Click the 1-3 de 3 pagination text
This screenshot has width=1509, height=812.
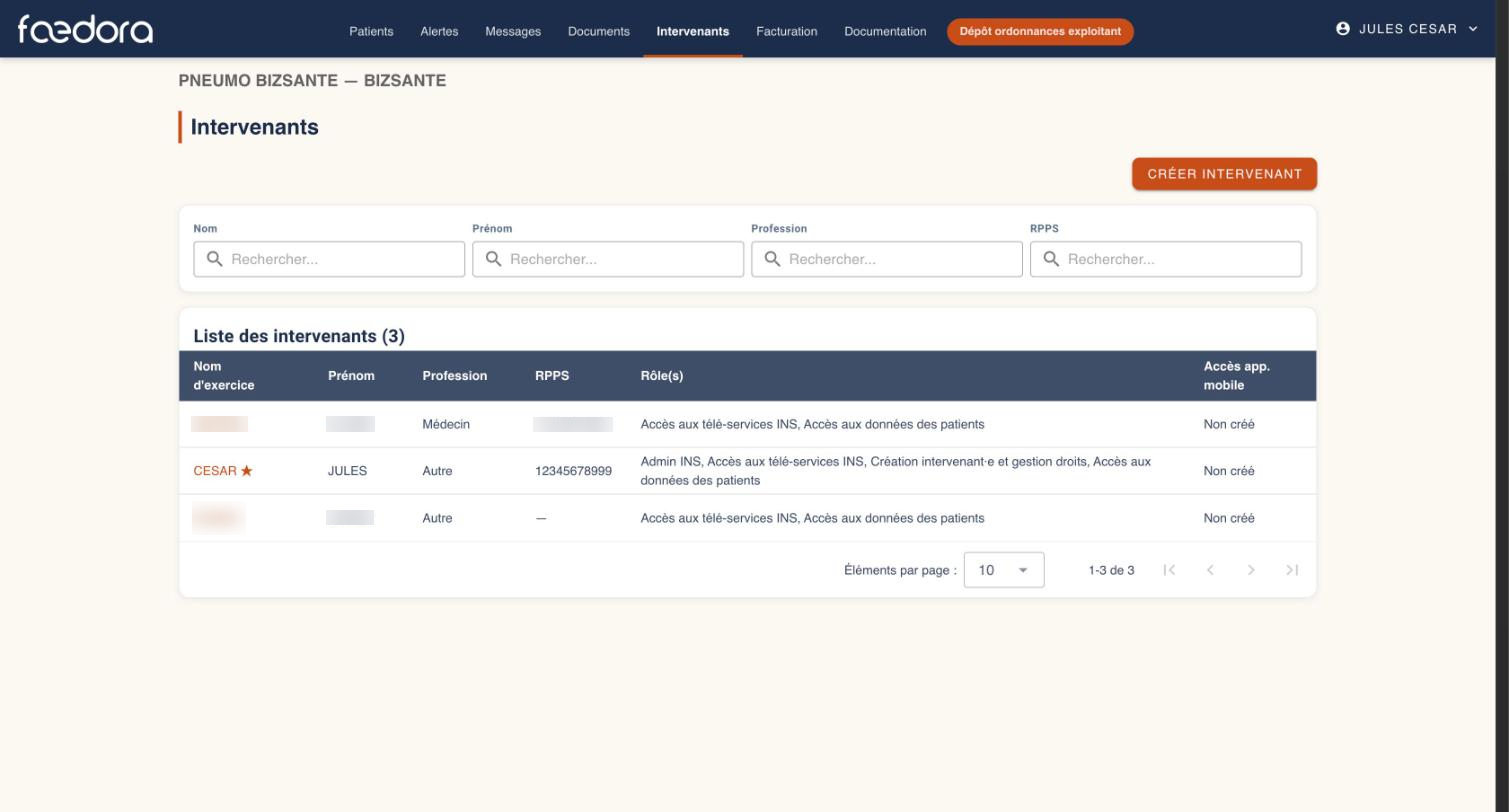click(1111, 570)
